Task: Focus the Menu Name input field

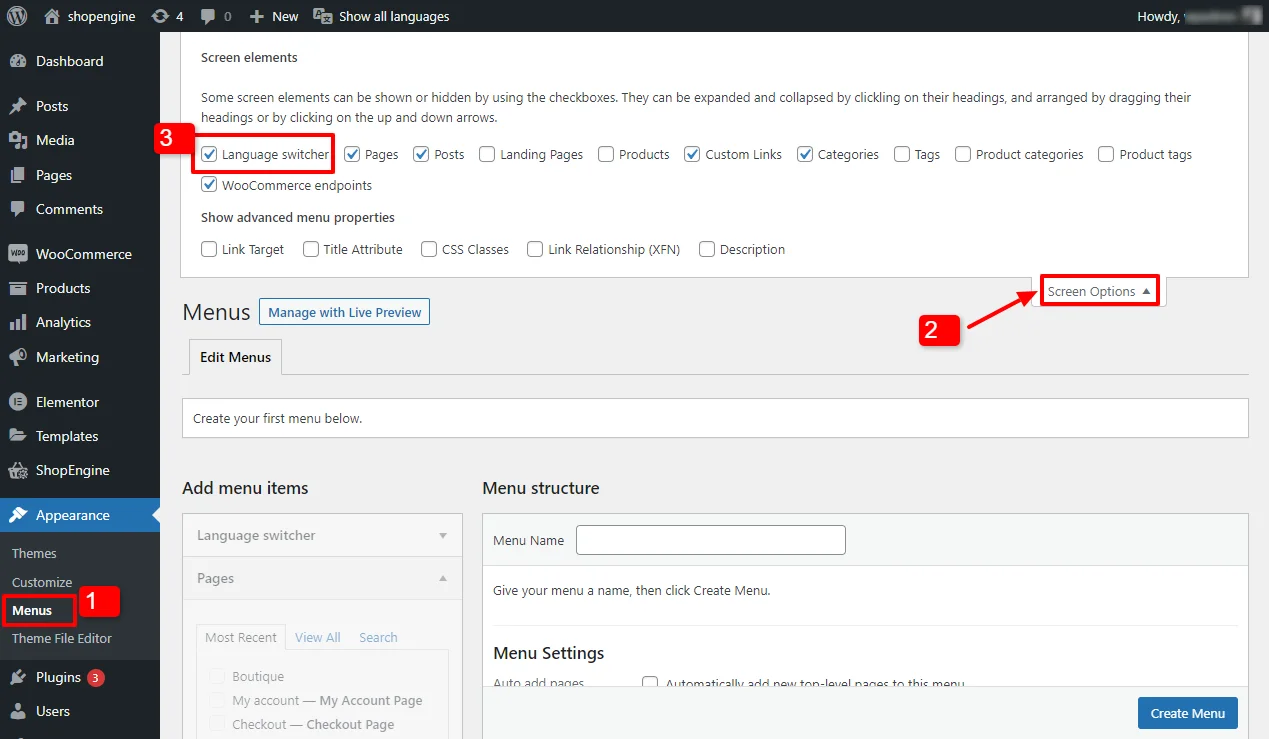Action: click(711, 540)
